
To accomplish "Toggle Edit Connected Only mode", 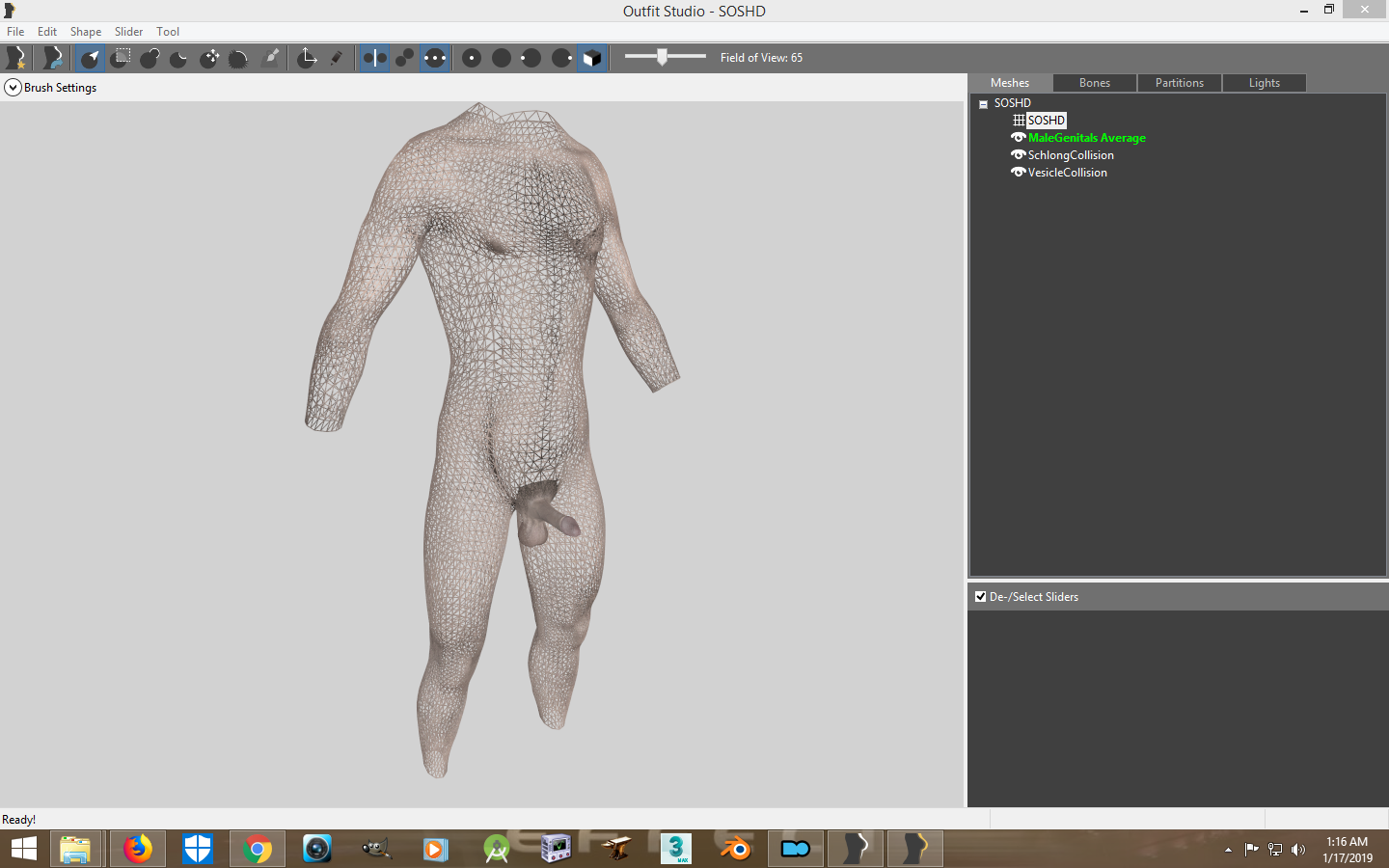I will [x=405, y=58].
